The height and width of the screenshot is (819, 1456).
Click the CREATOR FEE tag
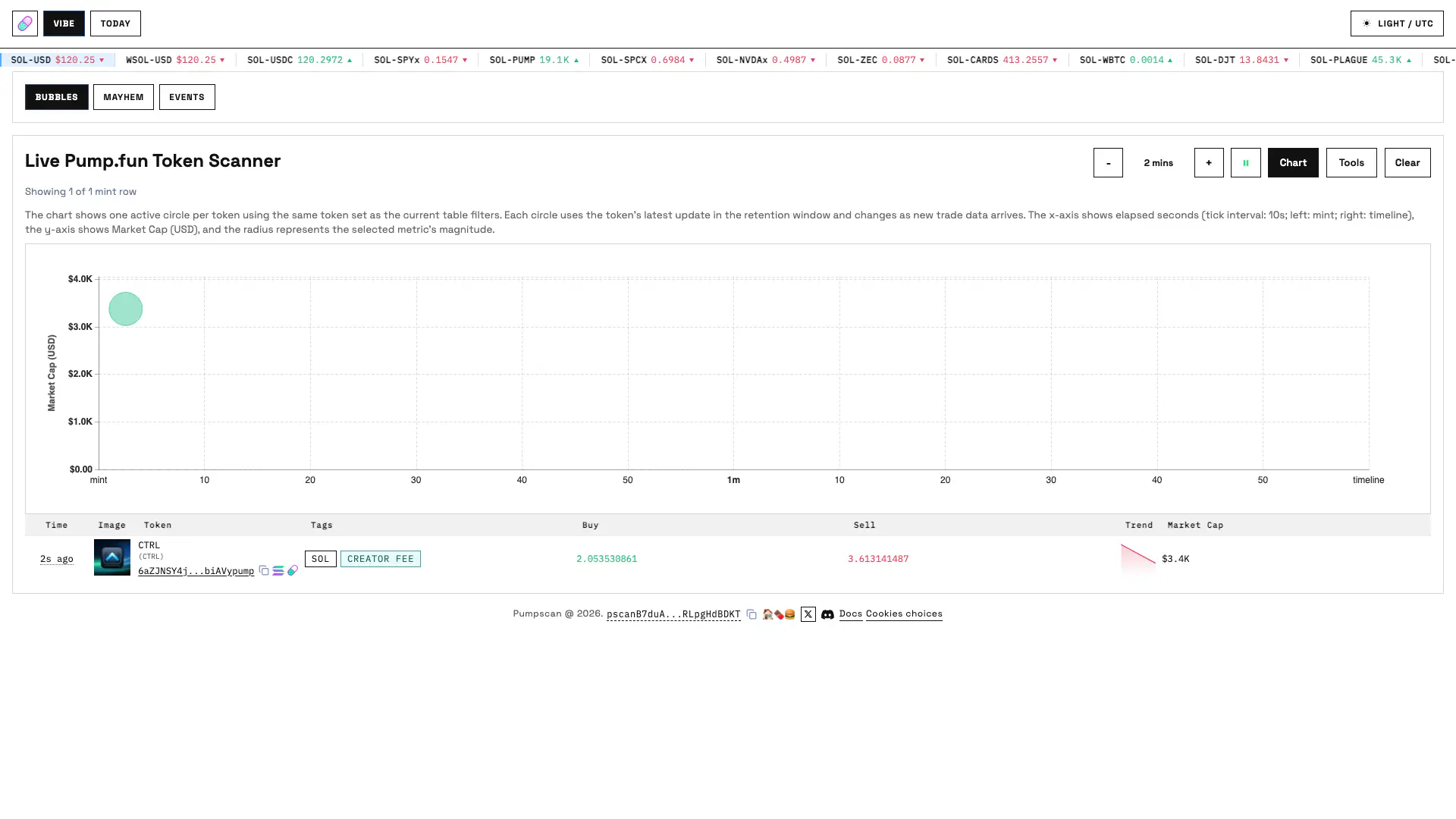click(x=381, y=559)
